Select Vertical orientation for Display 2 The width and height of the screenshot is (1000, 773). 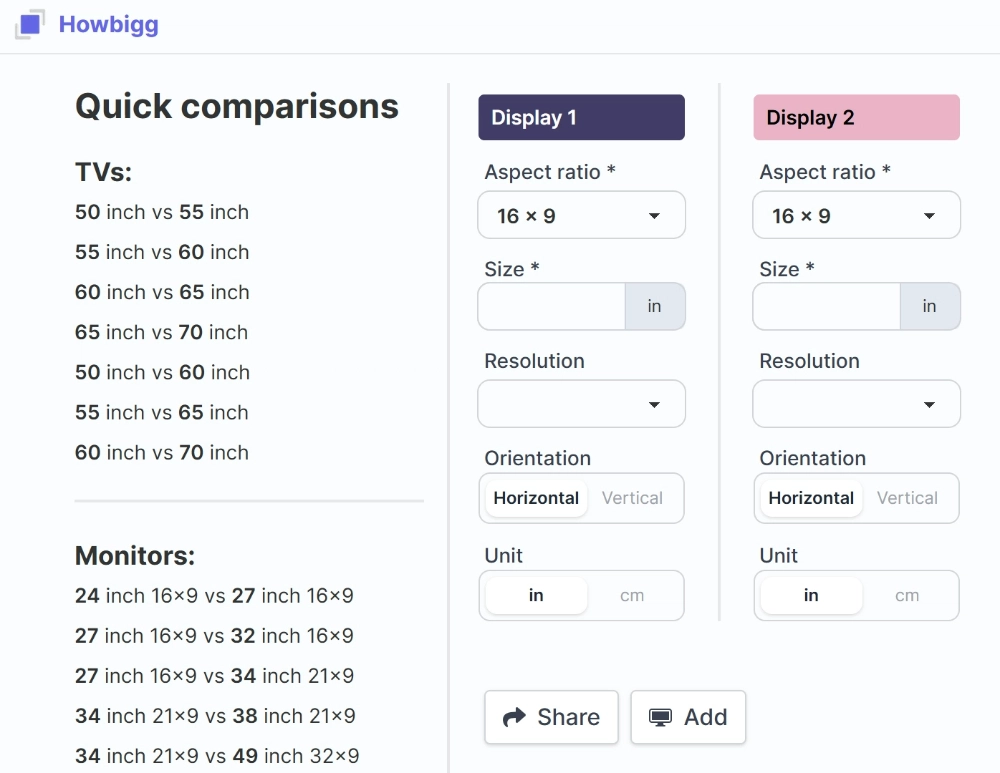point(907,498)
